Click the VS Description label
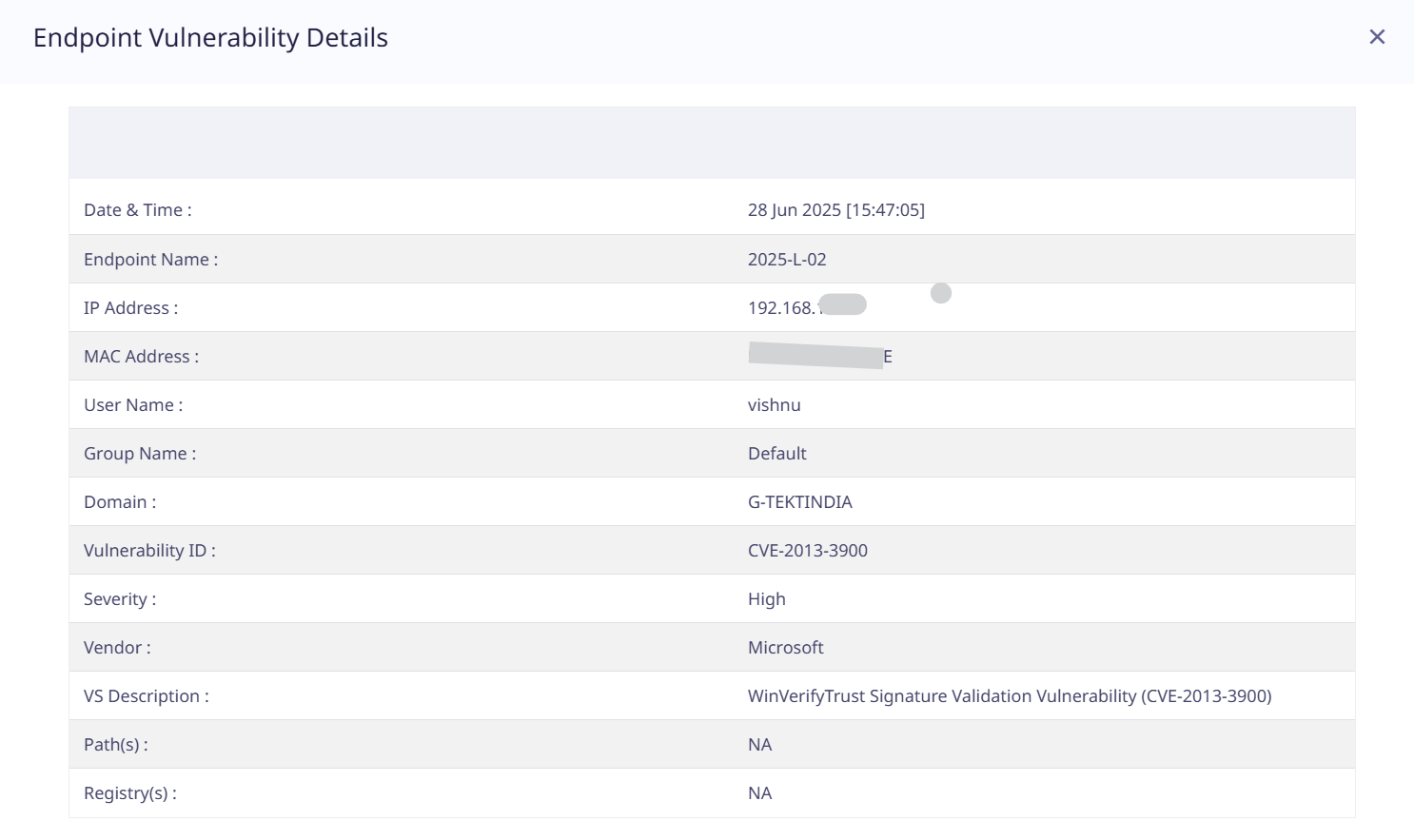Image resolution: width=1414 pixels, height=840 pixels. [147, 696]
